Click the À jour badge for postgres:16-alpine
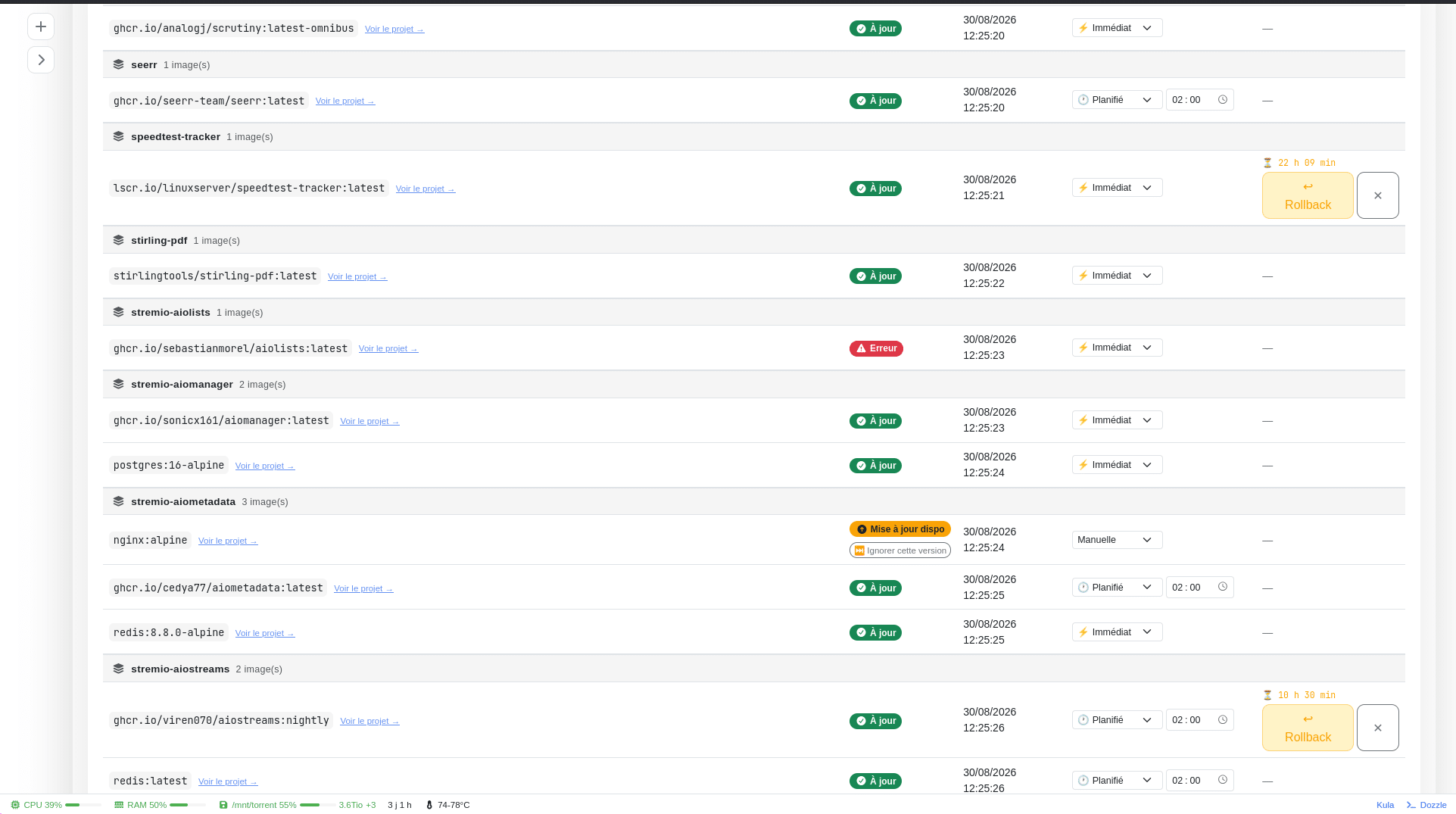The width and height of the screenshot is (1456, 814). tap(875, 466)
